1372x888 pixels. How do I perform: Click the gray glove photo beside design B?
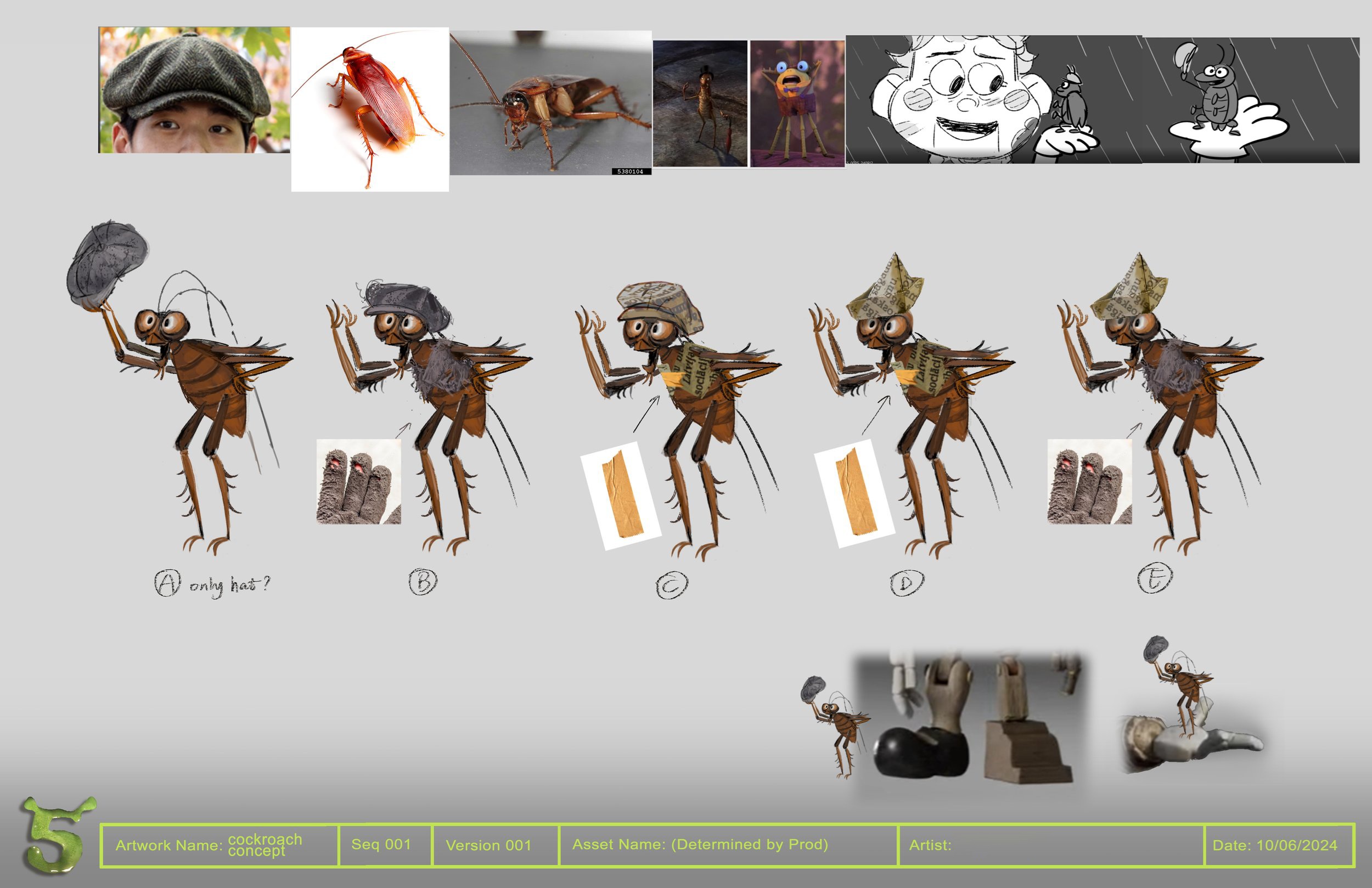tap(358, 481)
